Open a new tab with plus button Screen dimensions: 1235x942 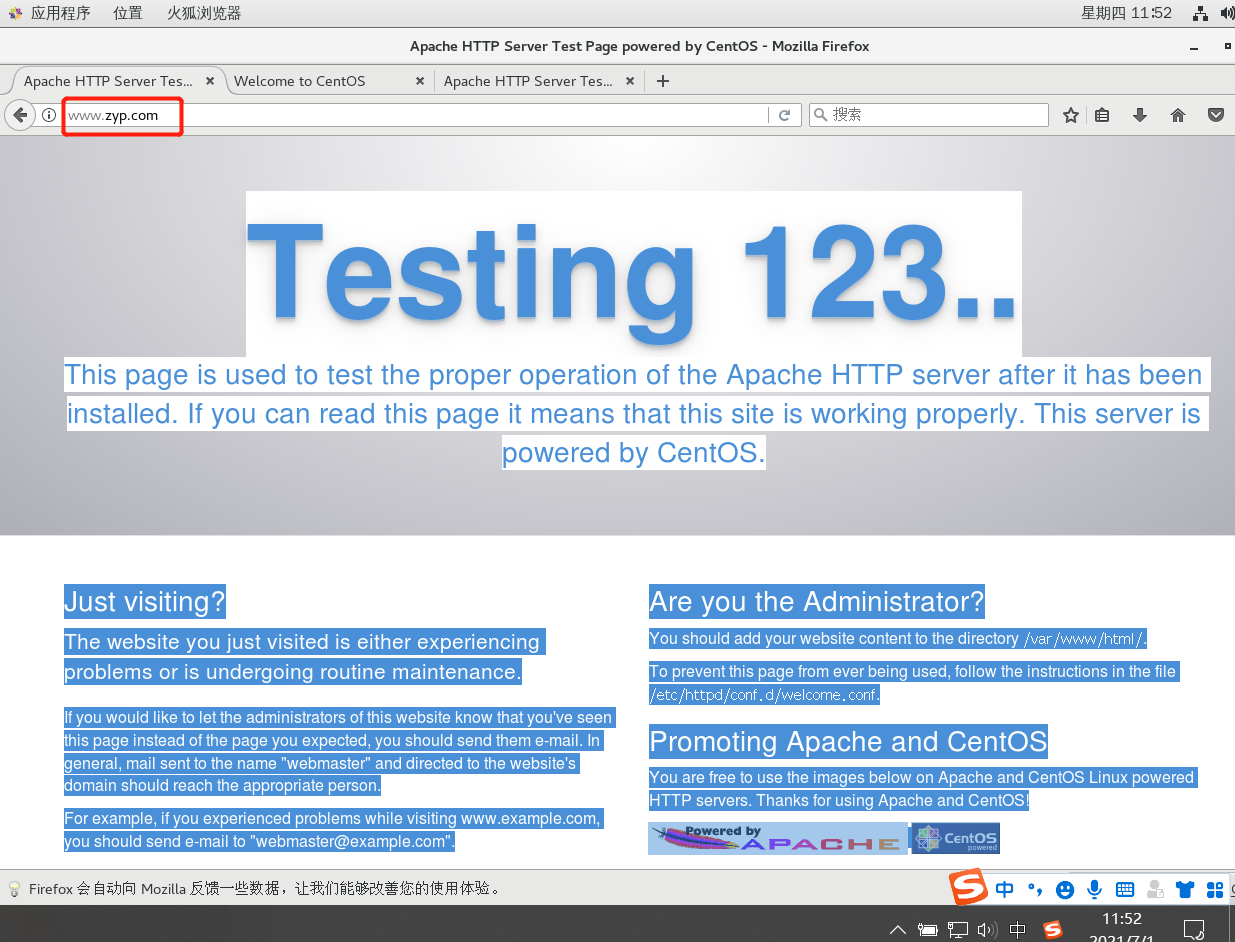tap(662, 81)
